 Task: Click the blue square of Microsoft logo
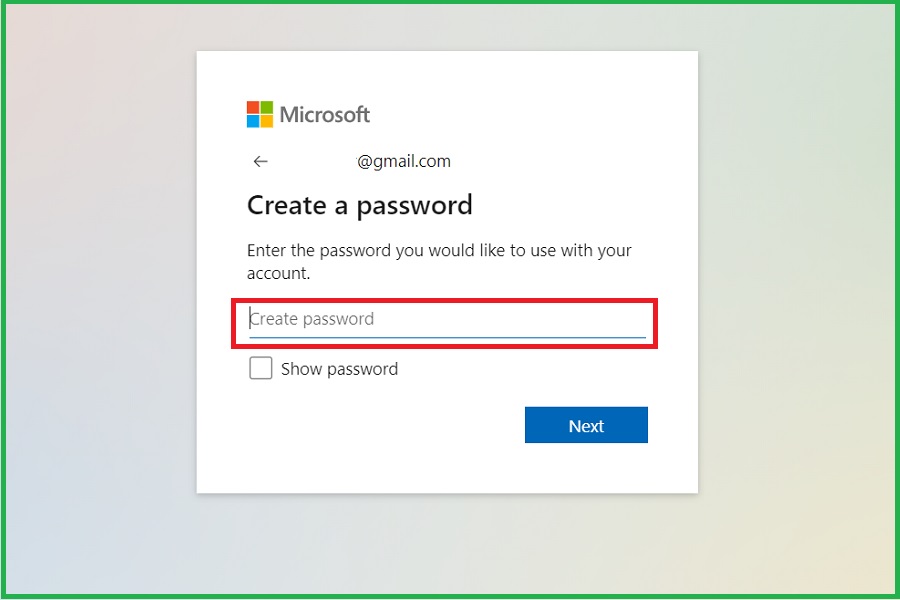click(253, 121)
